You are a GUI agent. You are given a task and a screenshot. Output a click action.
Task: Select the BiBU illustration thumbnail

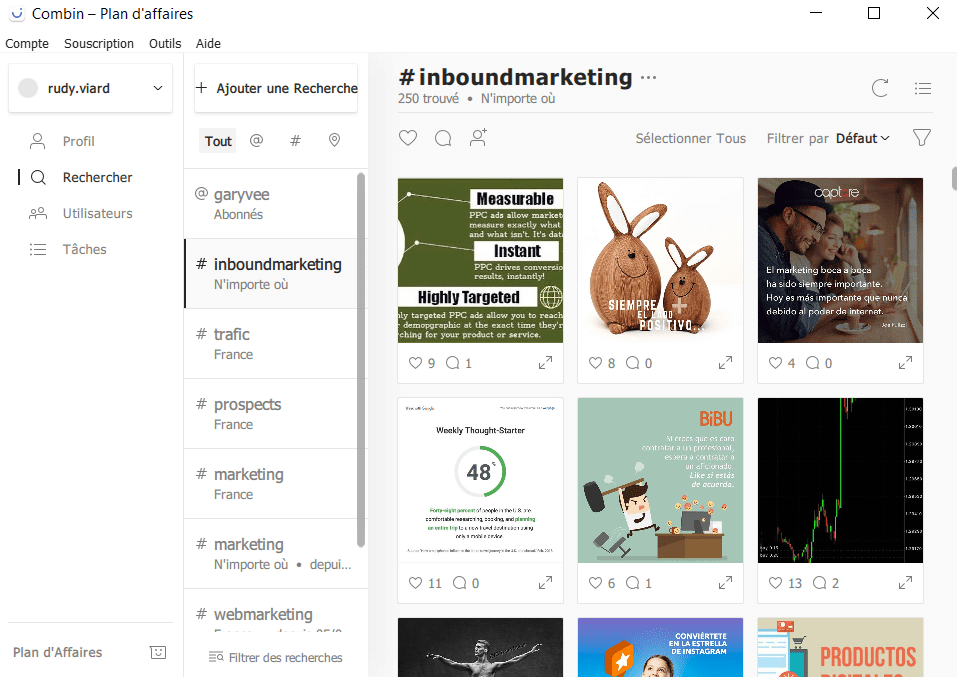[x=660, y=480]
